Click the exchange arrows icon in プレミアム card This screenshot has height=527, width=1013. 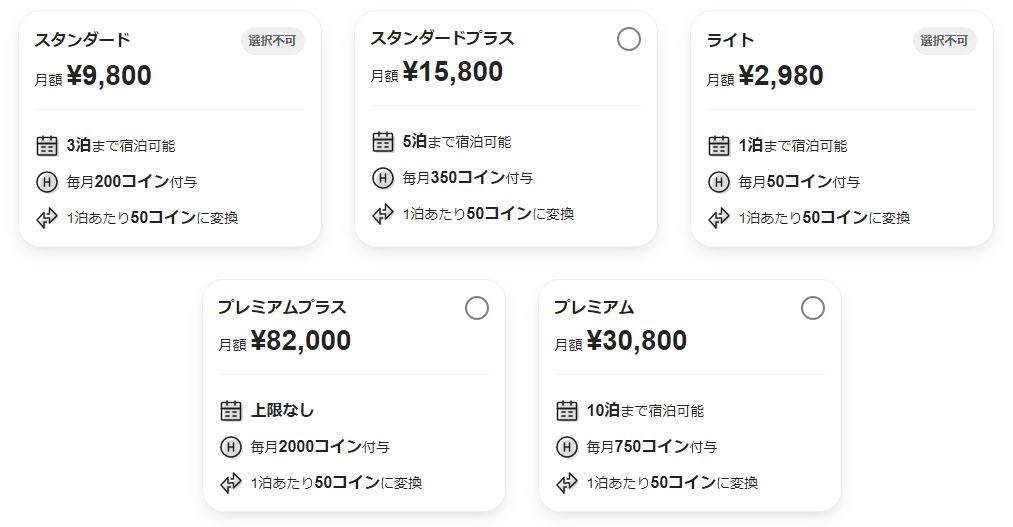[x=567, y=483]
